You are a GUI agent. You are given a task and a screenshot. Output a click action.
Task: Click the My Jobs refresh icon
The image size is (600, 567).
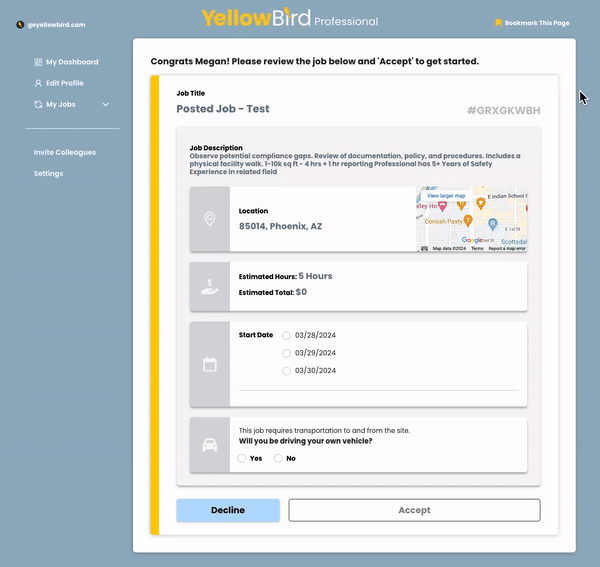(x=38, y=104)
